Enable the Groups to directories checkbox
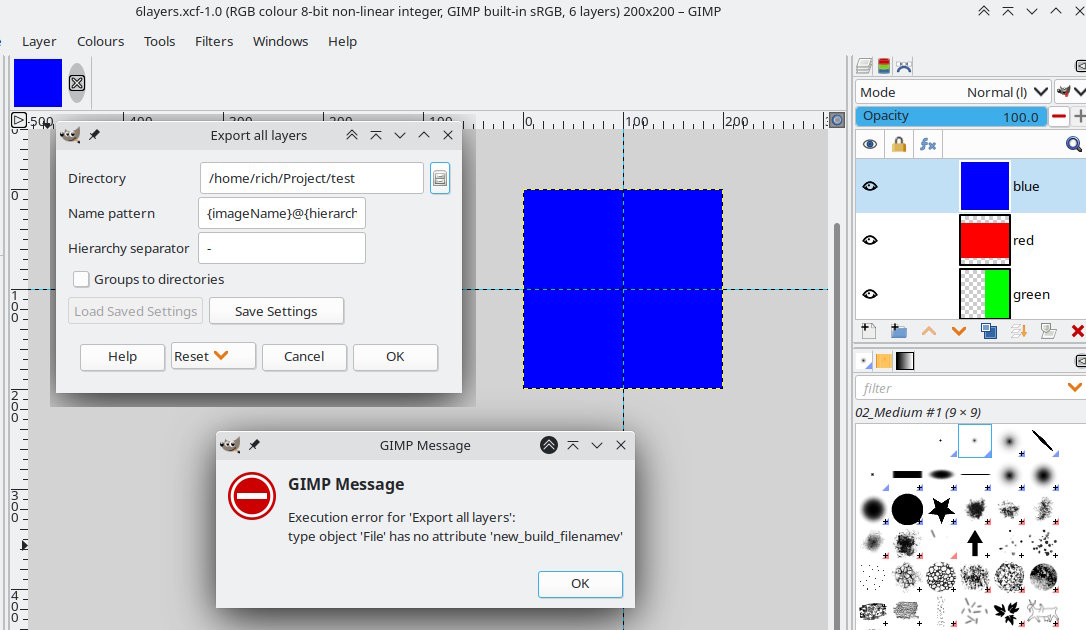Image resolution: width=1086 pixels, height=630 pixels. pyautogui.click(x=81, y=279)
